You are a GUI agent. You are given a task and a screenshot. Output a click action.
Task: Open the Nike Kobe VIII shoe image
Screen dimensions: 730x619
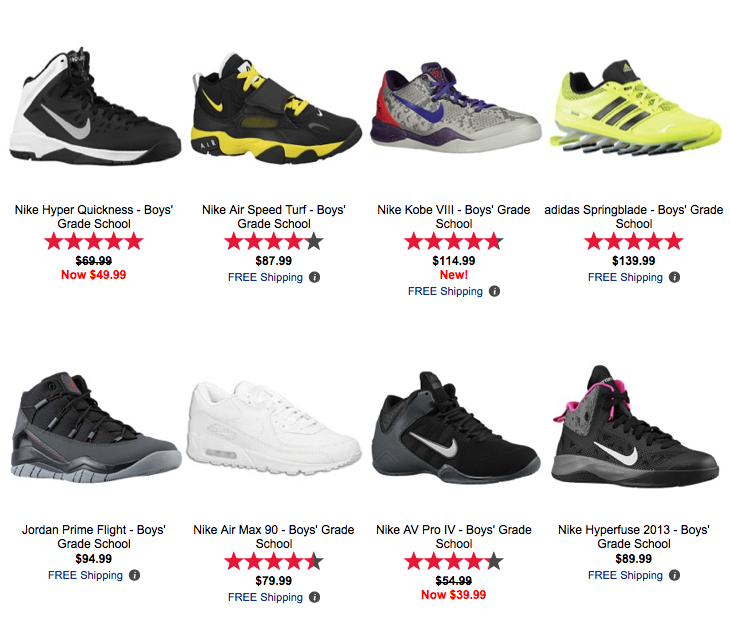click(455, 107)
